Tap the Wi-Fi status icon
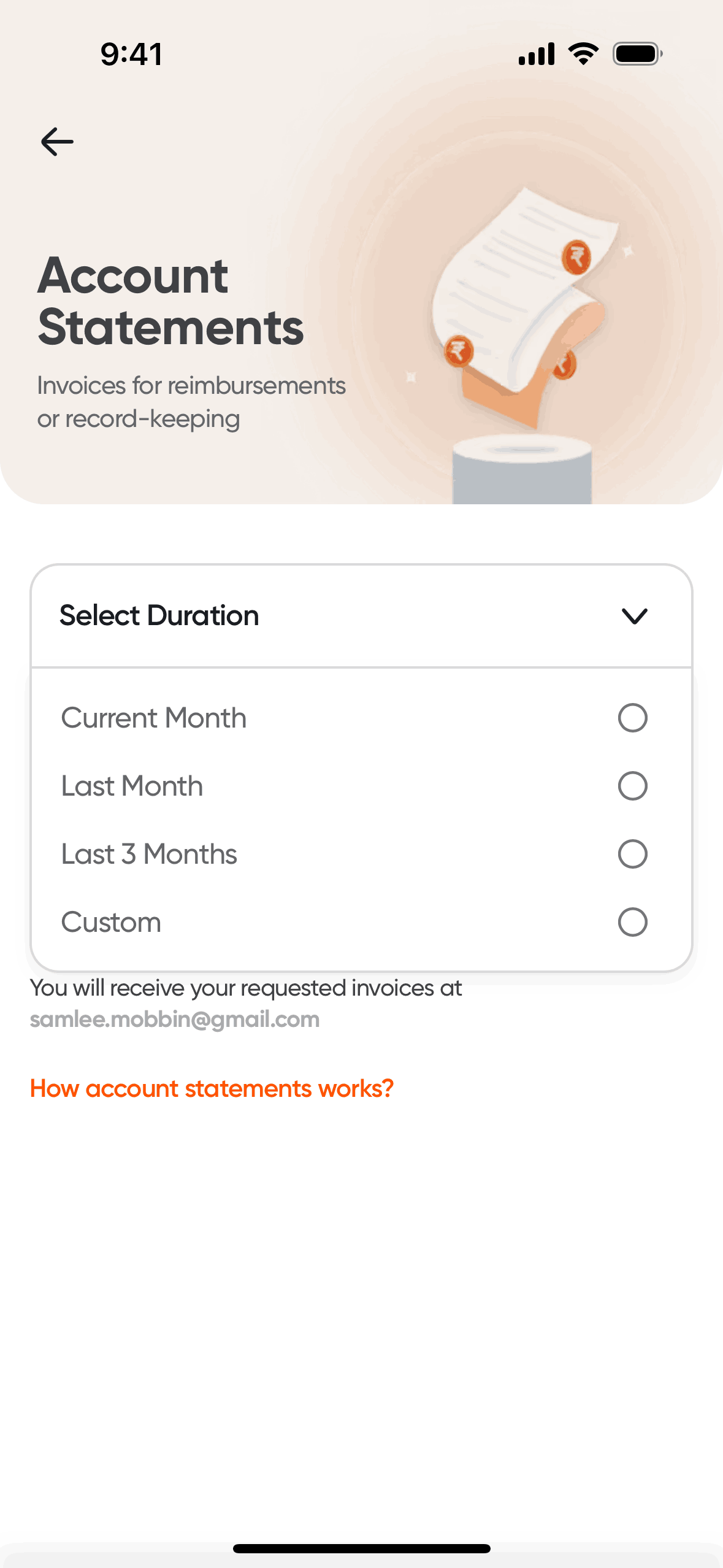 pyautogui.click(x=583, y=54)
